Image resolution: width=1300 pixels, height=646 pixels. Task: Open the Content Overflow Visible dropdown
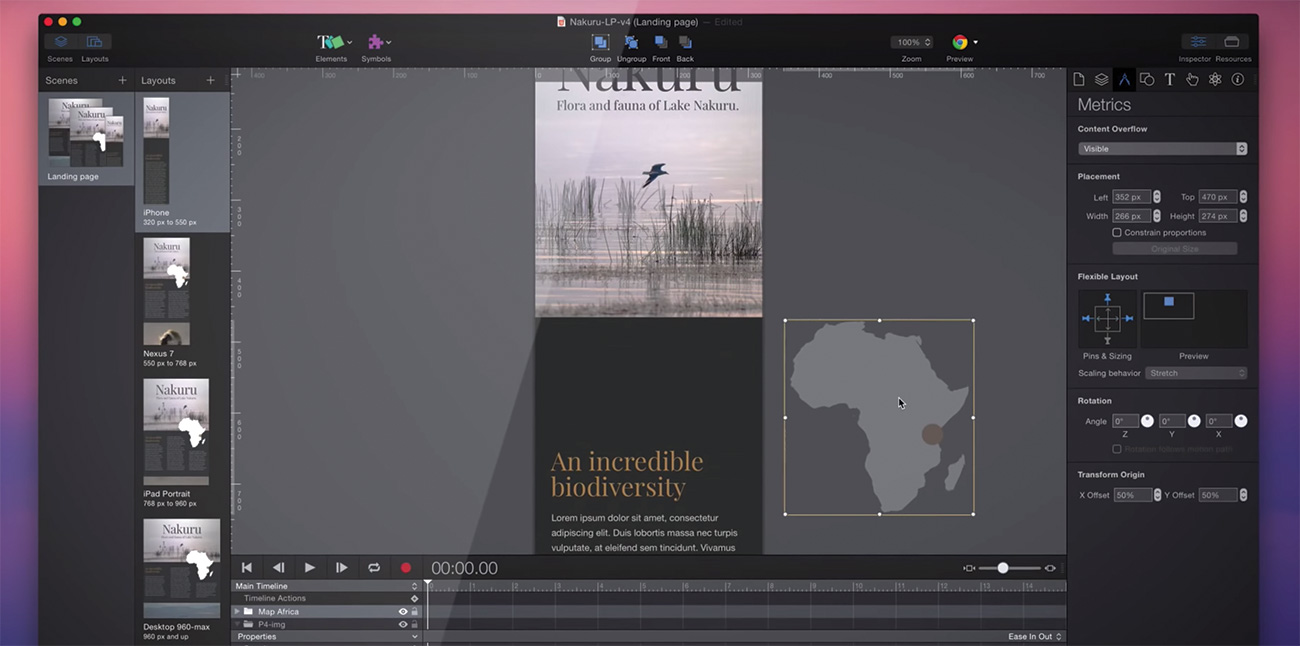[1162, 149]
